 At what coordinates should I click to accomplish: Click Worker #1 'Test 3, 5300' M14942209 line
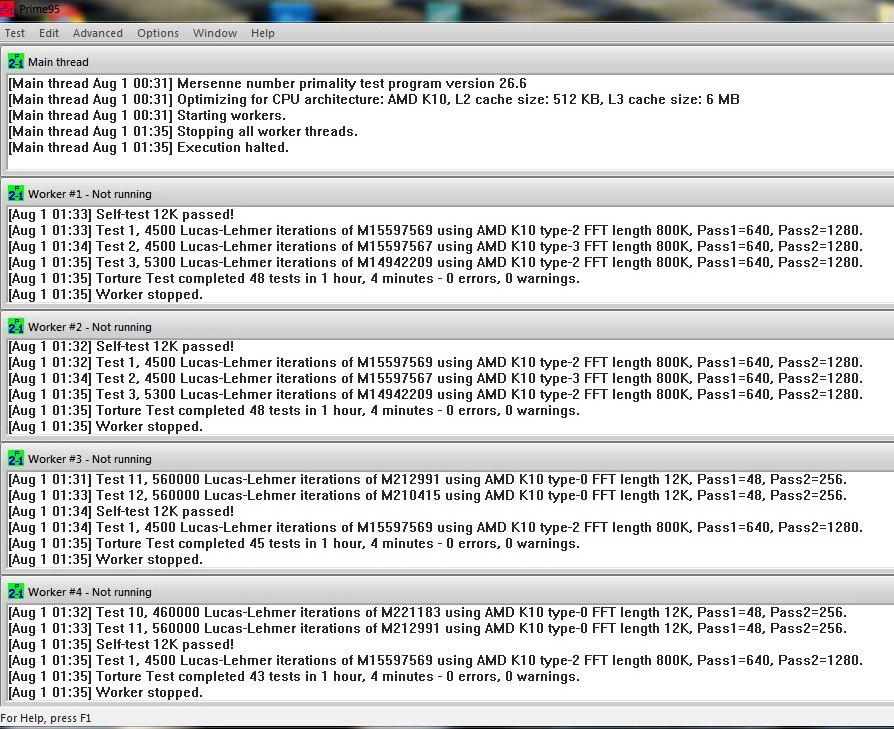point(436,262)
